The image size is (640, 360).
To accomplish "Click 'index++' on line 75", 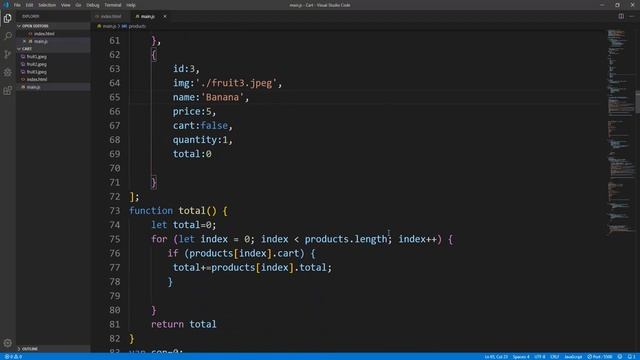I will pyautogui.click(x=418, y=239).
